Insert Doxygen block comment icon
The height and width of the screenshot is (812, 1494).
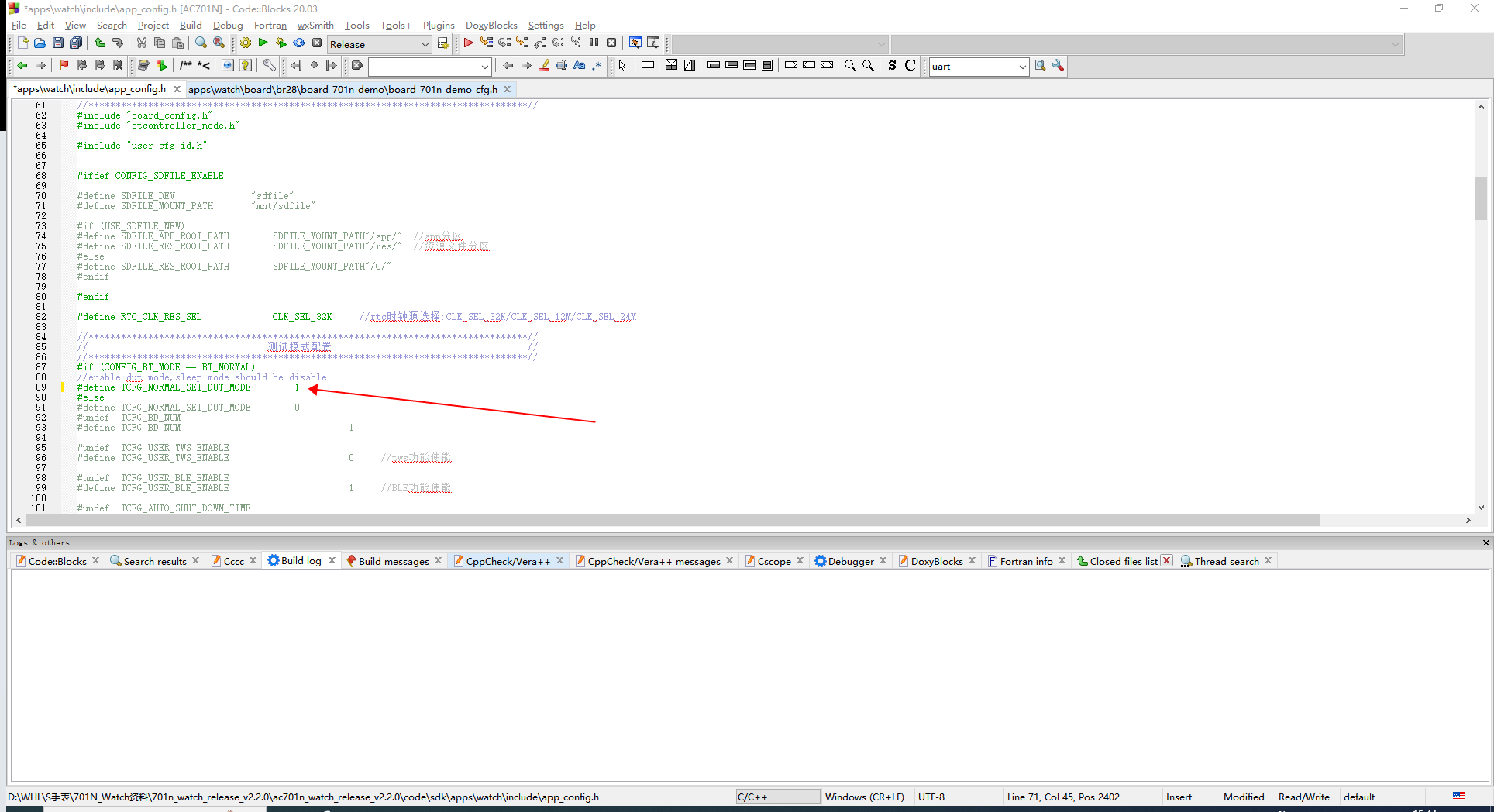pyautogui.click(x=186, y=66)
